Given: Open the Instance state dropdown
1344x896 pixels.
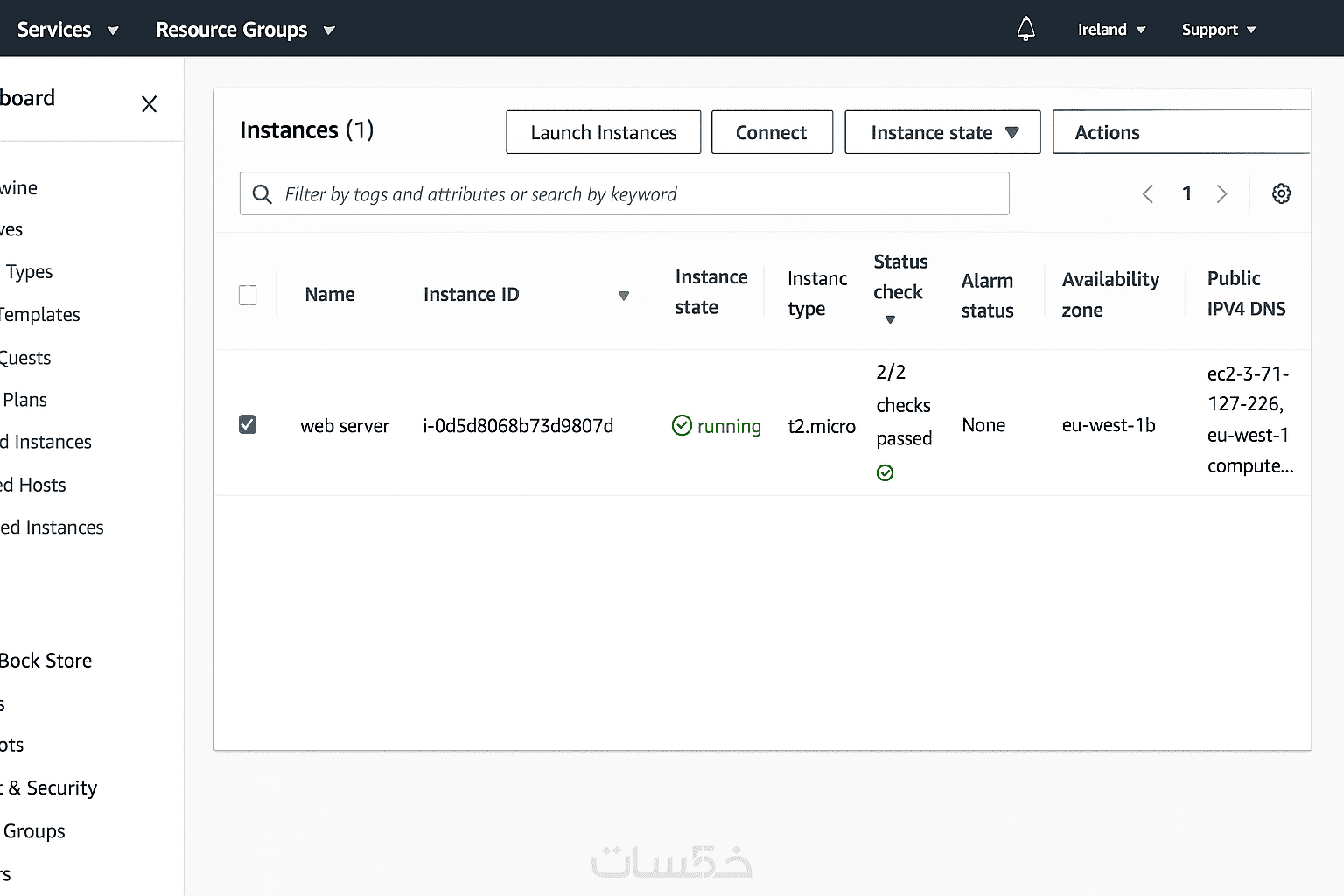Looking at the screenshot, I should [942, 132].
